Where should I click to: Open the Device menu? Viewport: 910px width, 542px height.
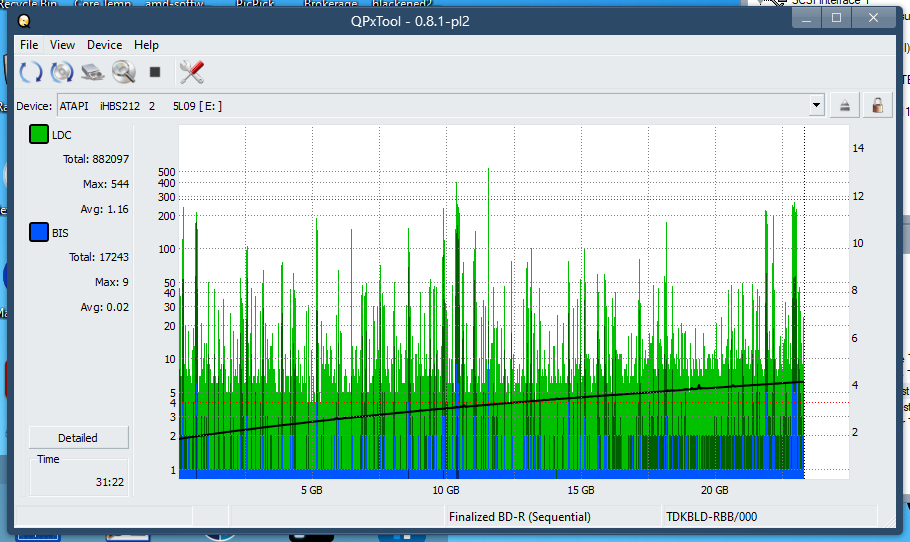104,45
